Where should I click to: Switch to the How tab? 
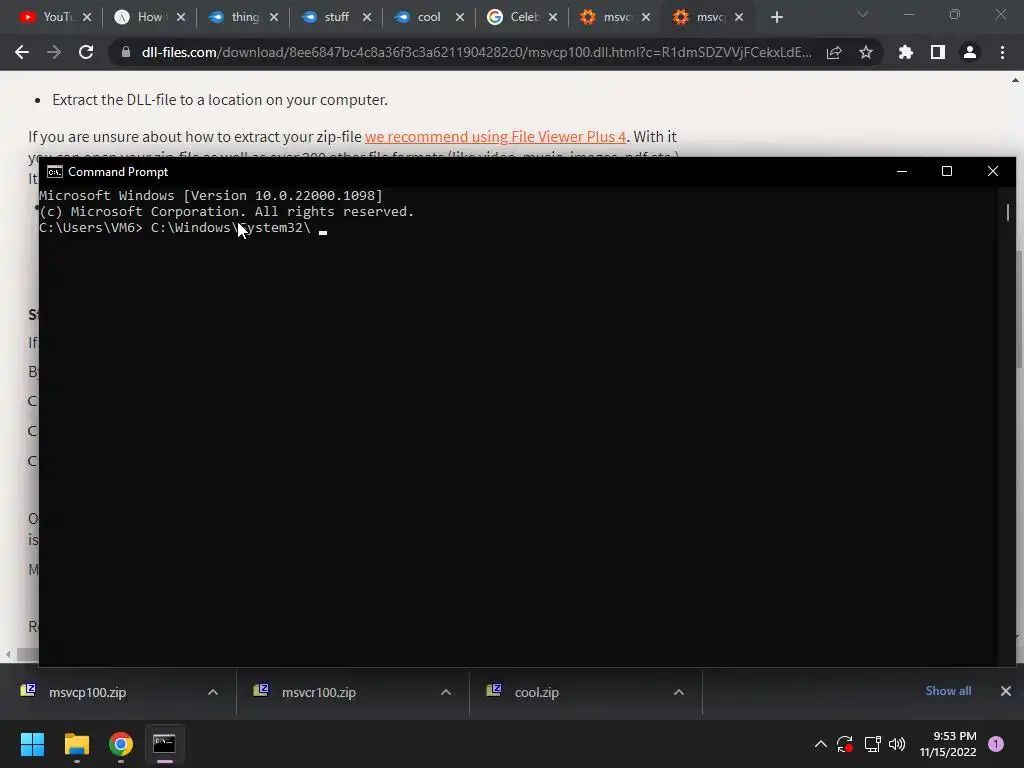pos(150,17)
